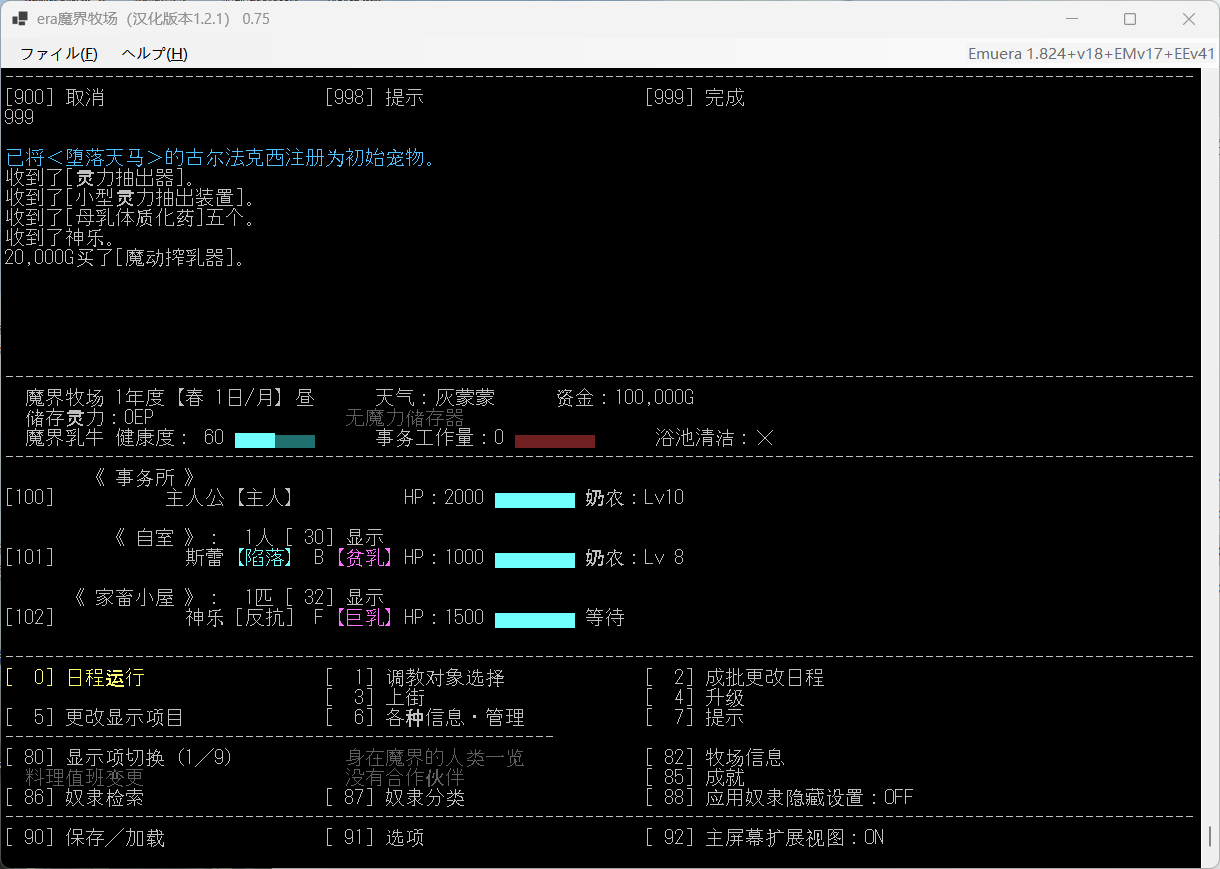Screen dimensions: 1220x869
Task: Open [1] 调教对象选择
Action: [415, 678]
